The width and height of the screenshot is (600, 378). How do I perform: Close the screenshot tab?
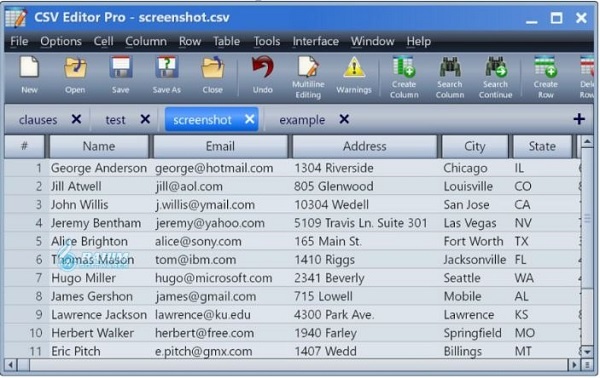coord(249,119)
